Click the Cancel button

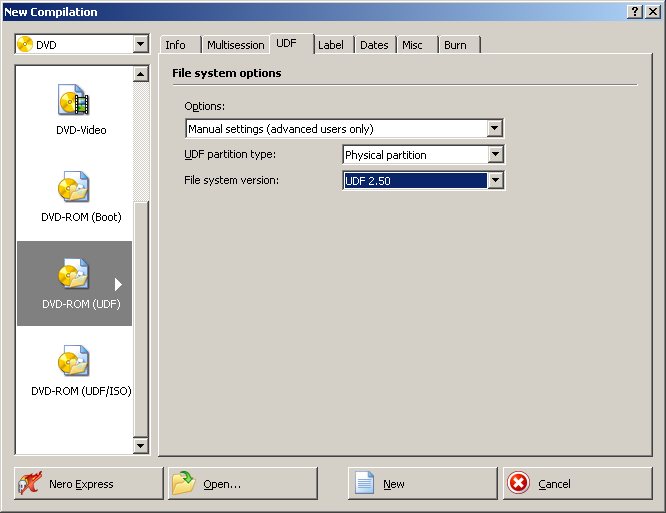point(578,483)
